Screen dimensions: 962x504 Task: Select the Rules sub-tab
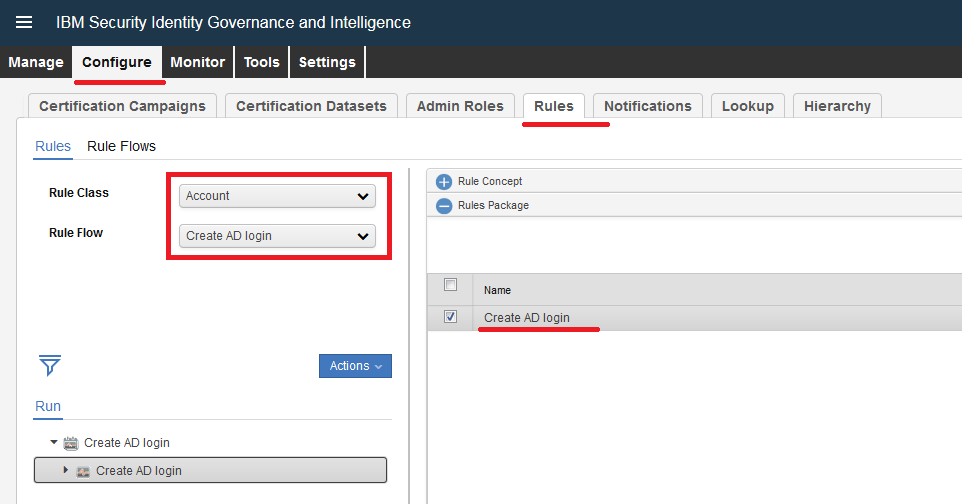53,146
